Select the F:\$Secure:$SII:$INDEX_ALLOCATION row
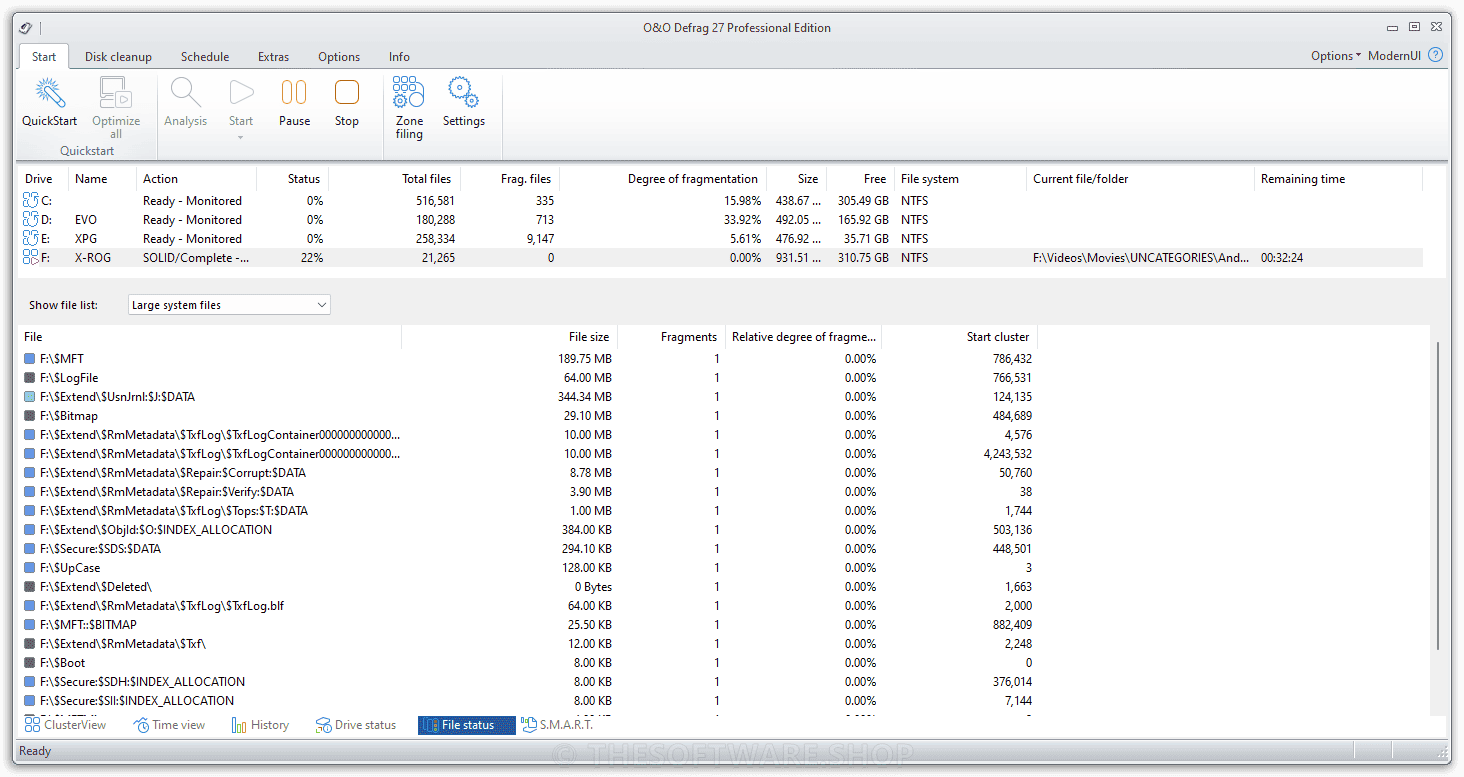This screenshot has width=1464, height=777. pos(528,701)
